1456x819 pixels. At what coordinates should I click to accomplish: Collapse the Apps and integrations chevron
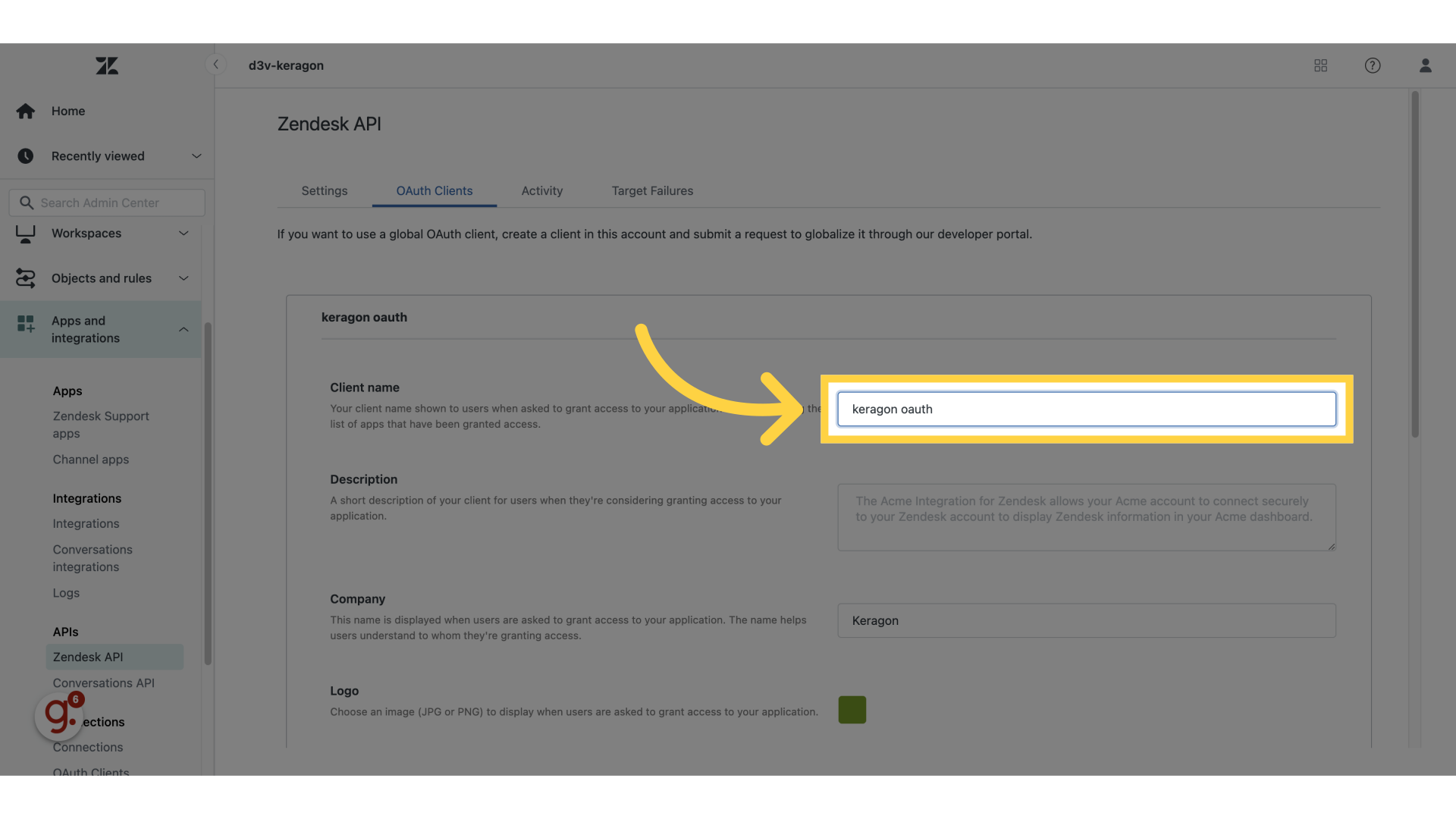point(184,329)
